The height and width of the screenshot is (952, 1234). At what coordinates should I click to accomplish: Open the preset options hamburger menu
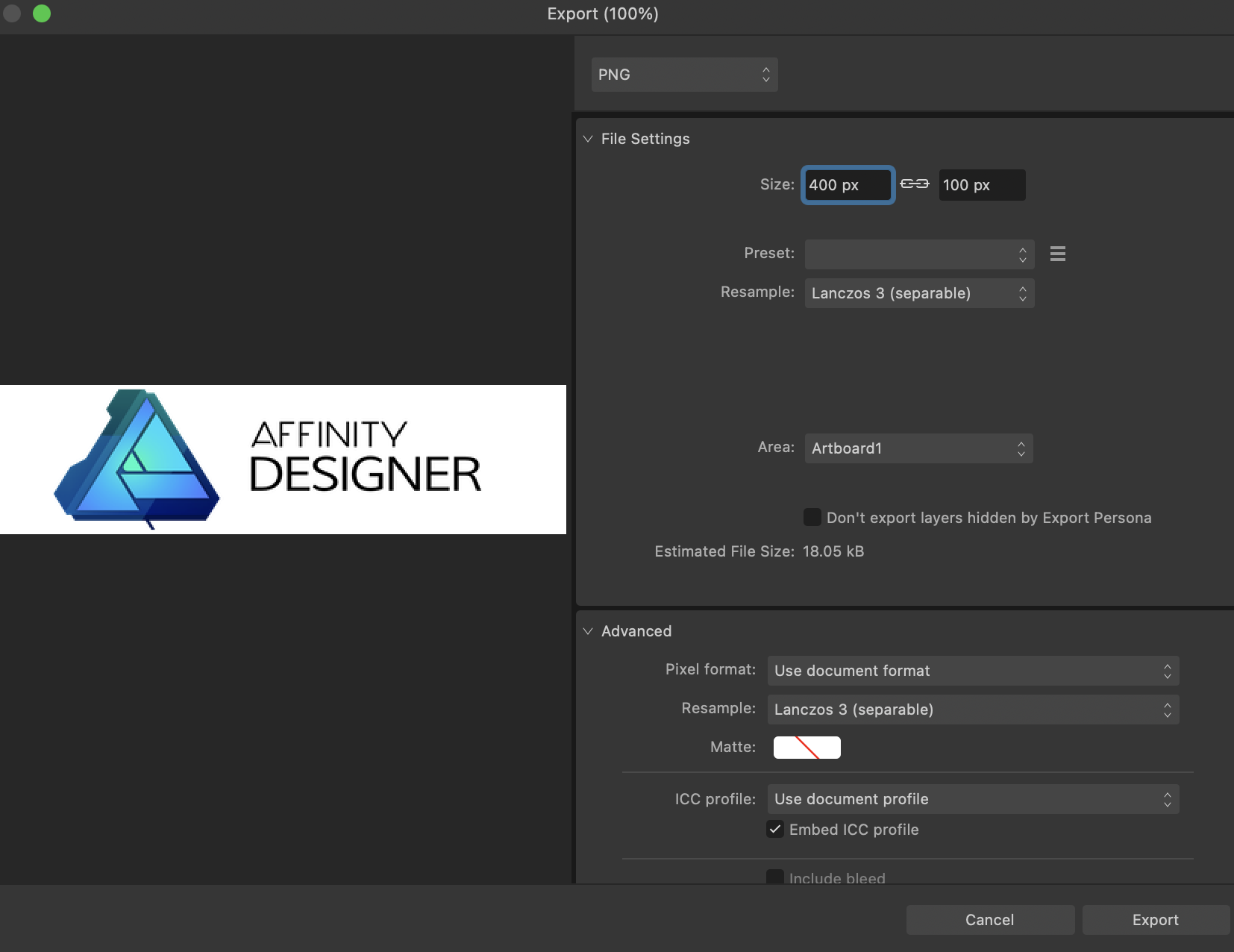[x=1057, y=254]
